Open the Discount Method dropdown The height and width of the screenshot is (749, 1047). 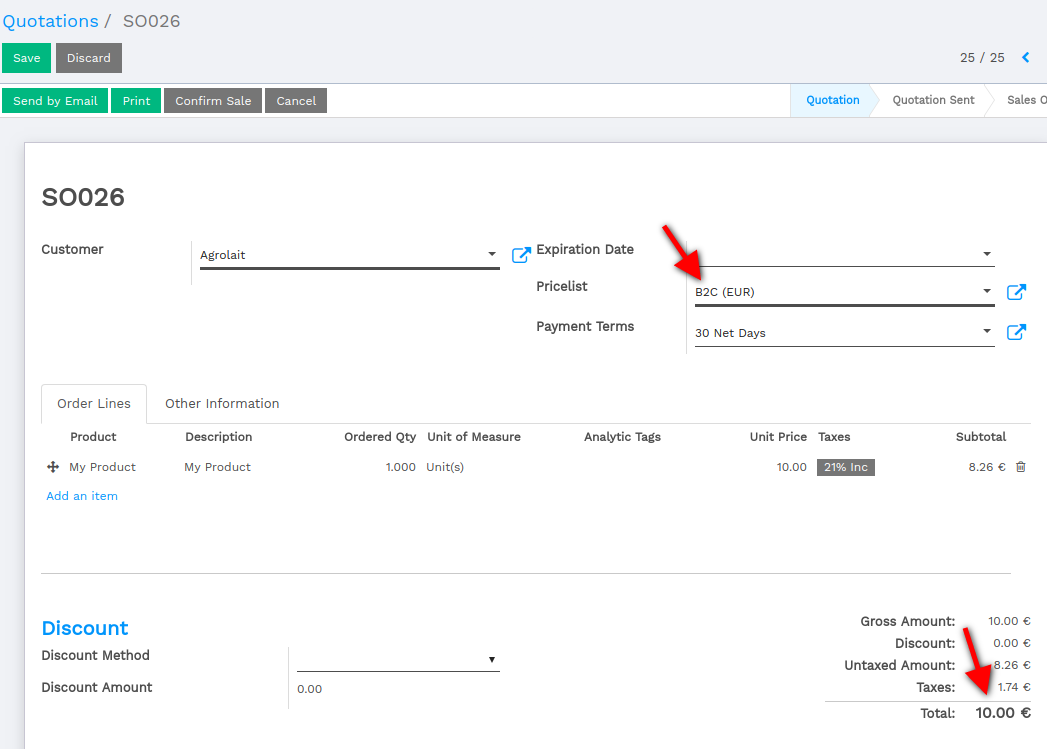pos(398,660)
